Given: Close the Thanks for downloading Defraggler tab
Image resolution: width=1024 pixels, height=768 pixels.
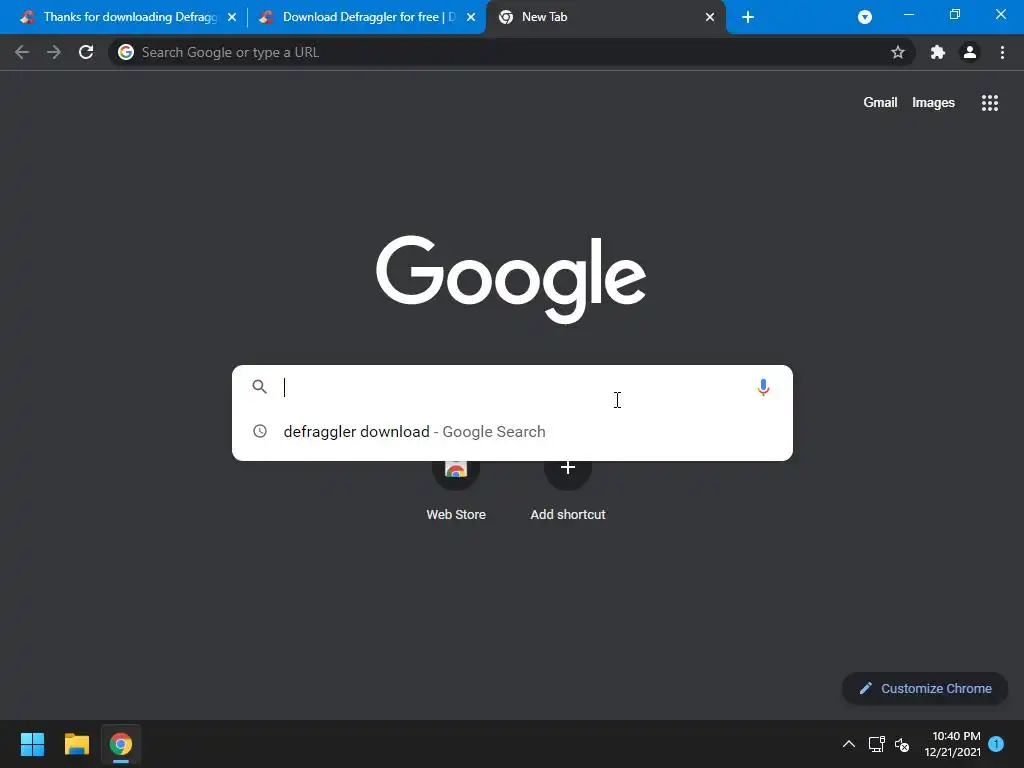Looking at the screenshot, I should (x=232, y=17).
